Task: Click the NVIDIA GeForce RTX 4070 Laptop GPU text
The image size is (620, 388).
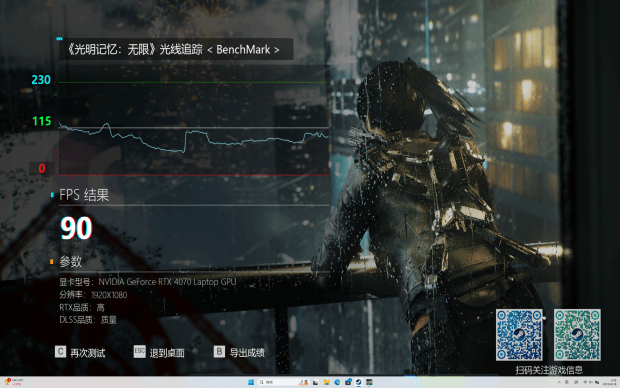Action: click(x=167, y=282)
